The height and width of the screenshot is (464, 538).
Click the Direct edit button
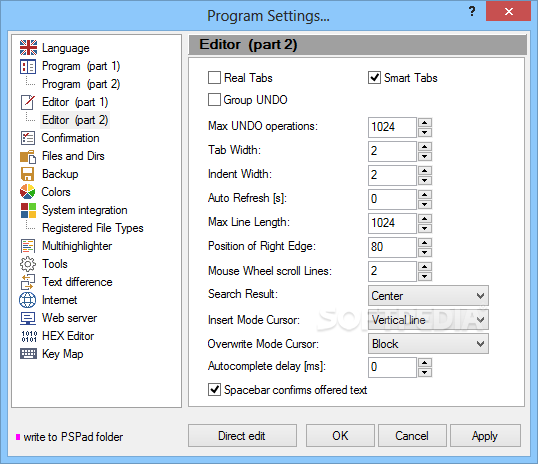242,436
